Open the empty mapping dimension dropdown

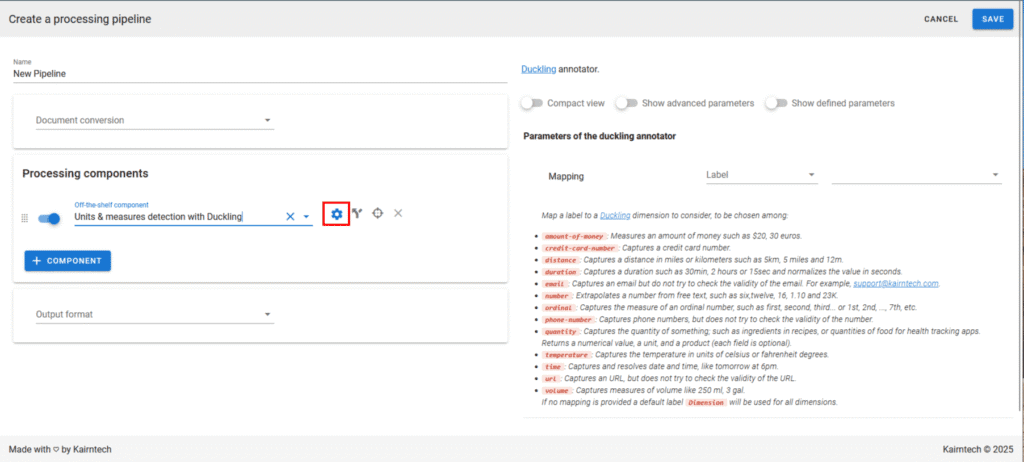(x=915, y=176)
